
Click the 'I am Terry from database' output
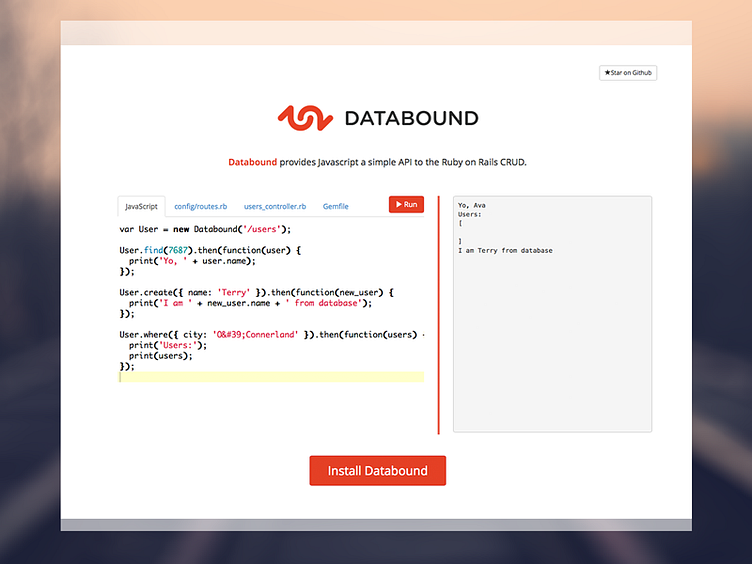point(505,250)
